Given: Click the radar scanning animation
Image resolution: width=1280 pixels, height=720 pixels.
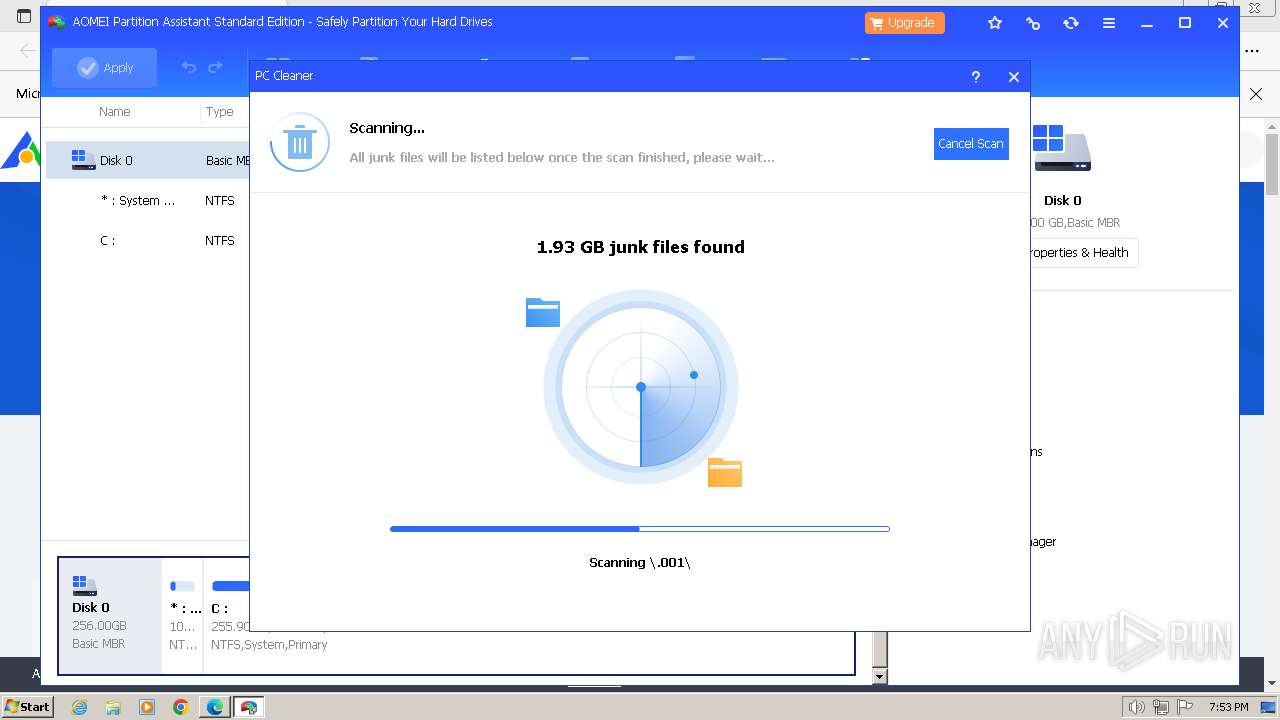Looking at the screenshot, I should click(x=641, y=387).
